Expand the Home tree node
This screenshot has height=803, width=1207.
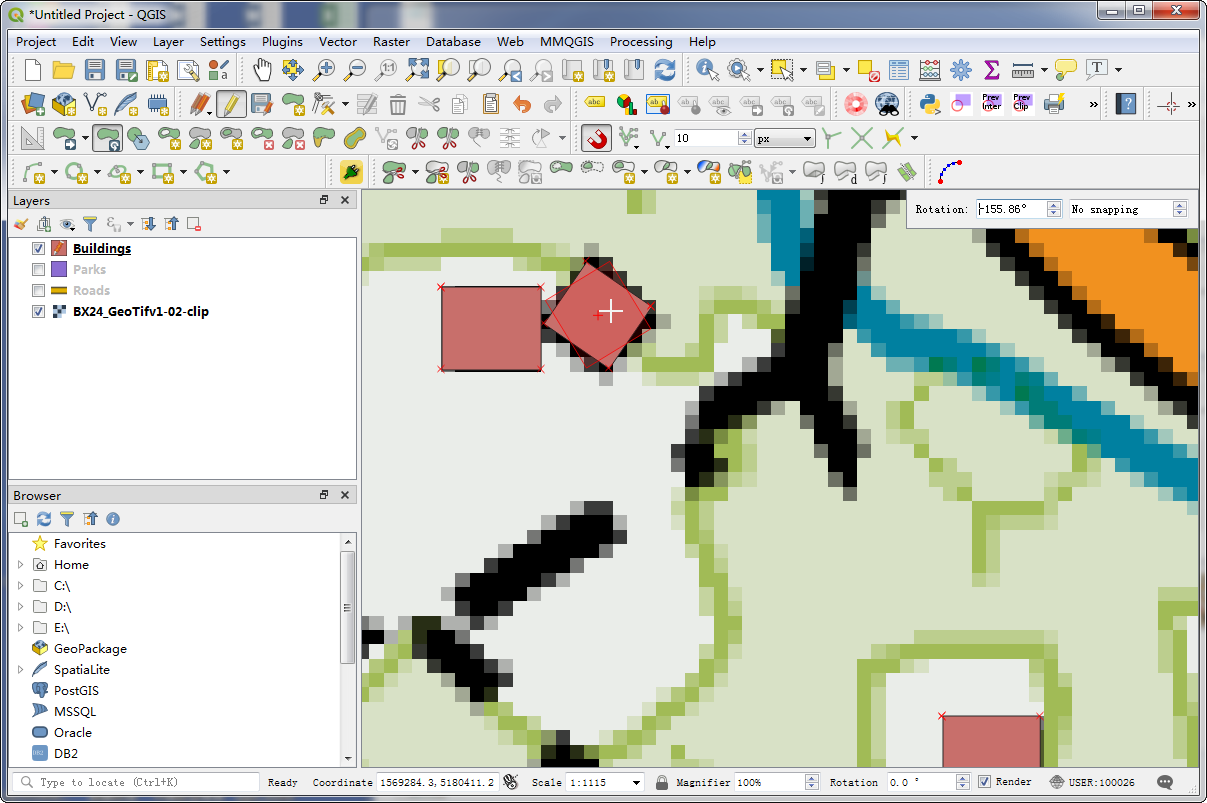(x=20, y=565)
